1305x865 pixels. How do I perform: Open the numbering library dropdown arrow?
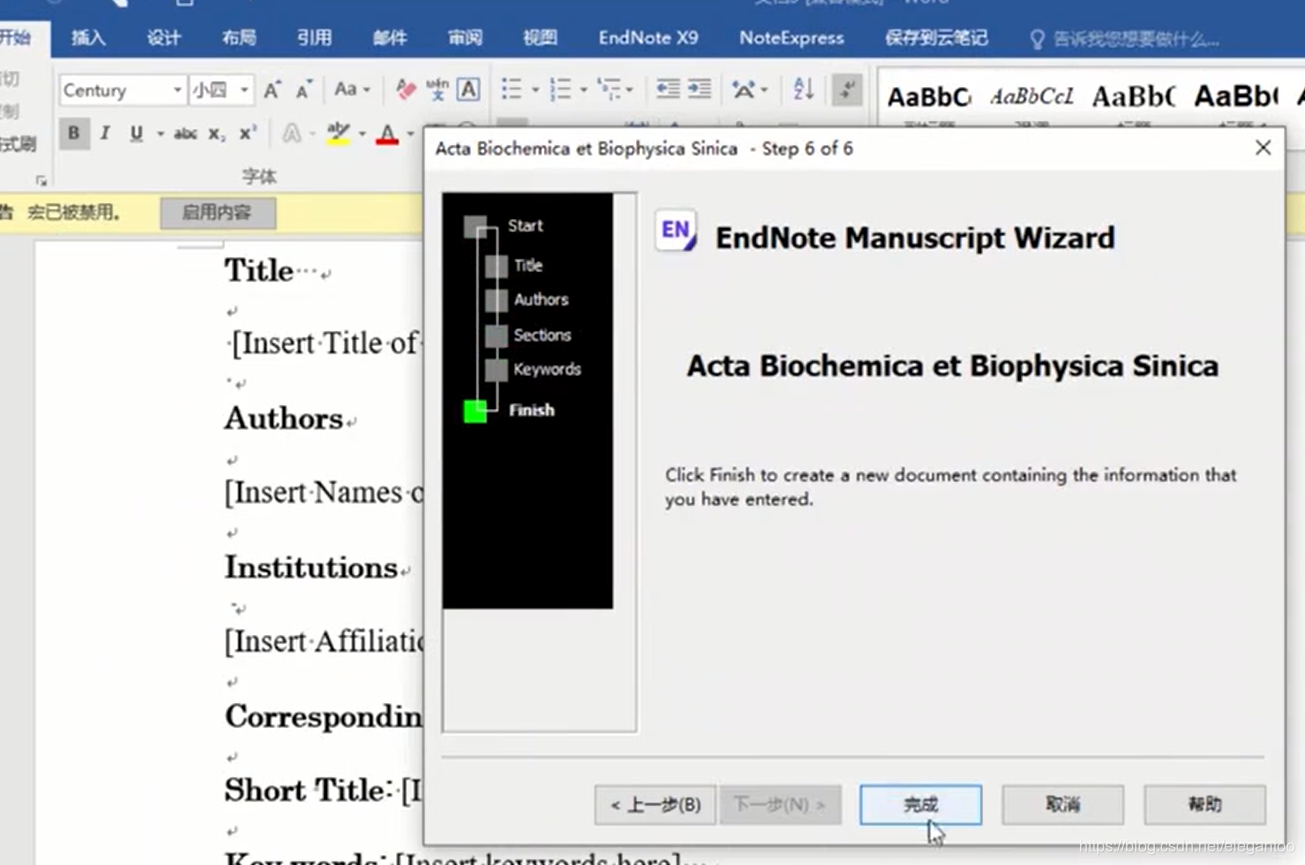583,90
